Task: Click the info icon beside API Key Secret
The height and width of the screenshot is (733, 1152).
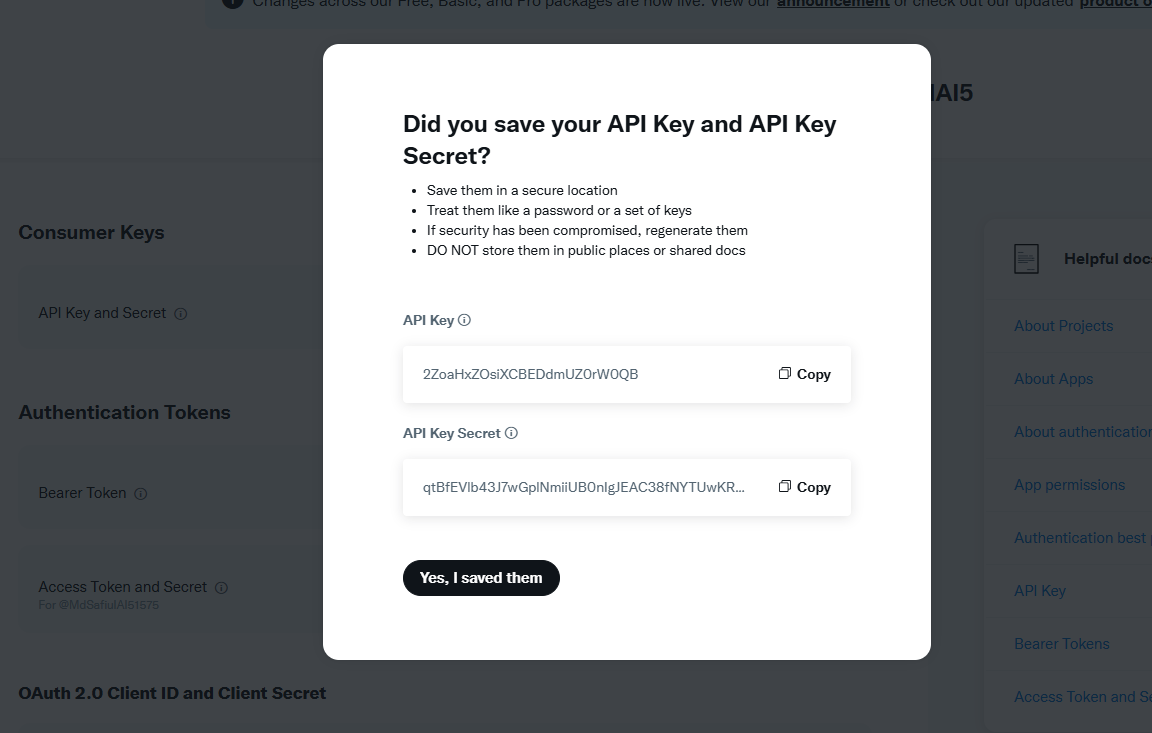Action: (x=511, y=434)
